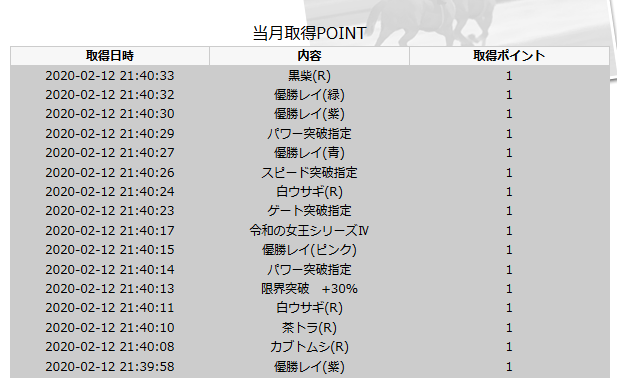Click timestamp 2020-02-12 21:40:29
Screen dimensions: 617x378
(x=110, y=134)
